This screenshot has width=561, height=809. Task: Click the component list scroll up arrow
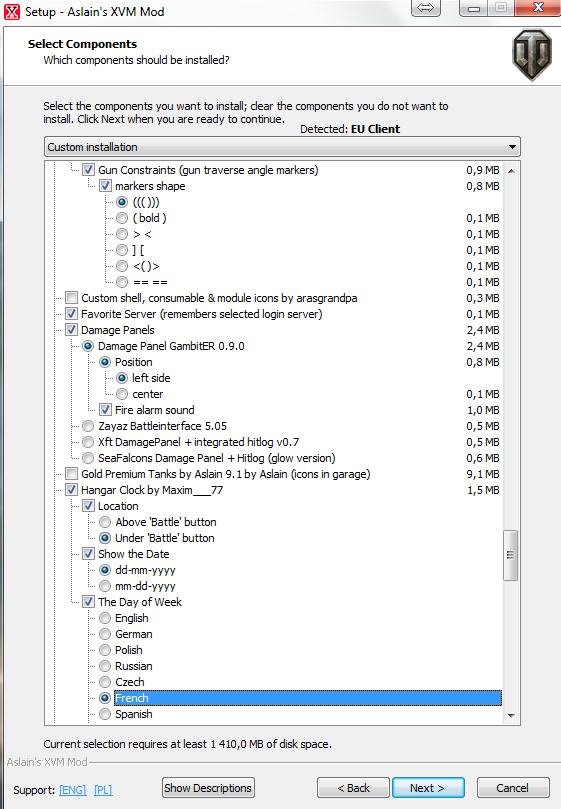tap(511, 171)
